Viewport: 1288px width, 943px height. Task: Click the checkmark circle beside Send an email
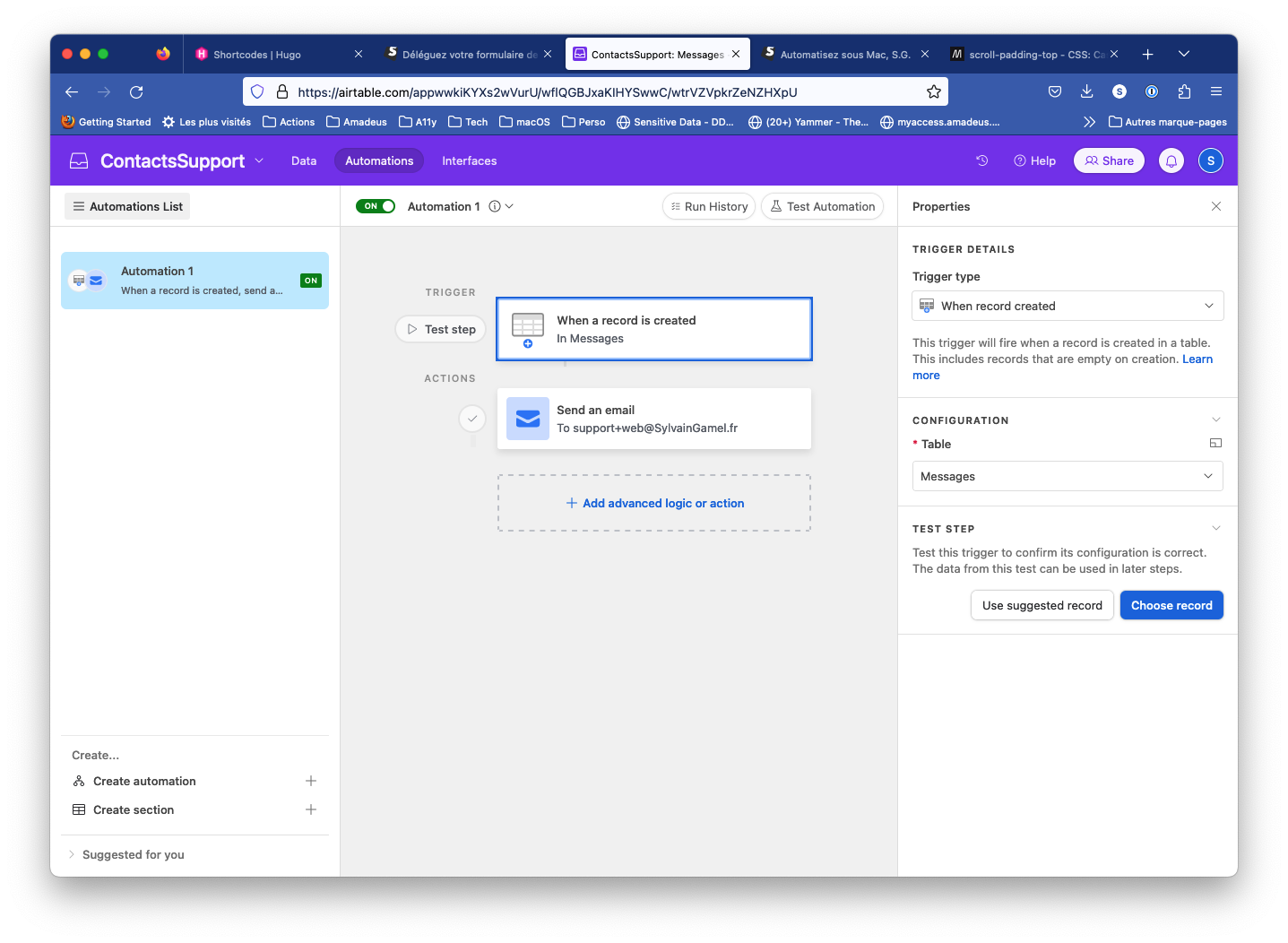472,419
